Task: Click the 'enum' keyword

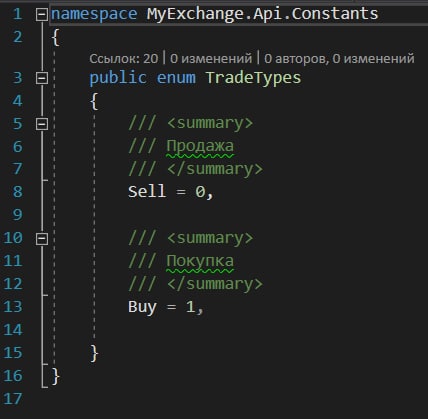Action: click(176, 78)
